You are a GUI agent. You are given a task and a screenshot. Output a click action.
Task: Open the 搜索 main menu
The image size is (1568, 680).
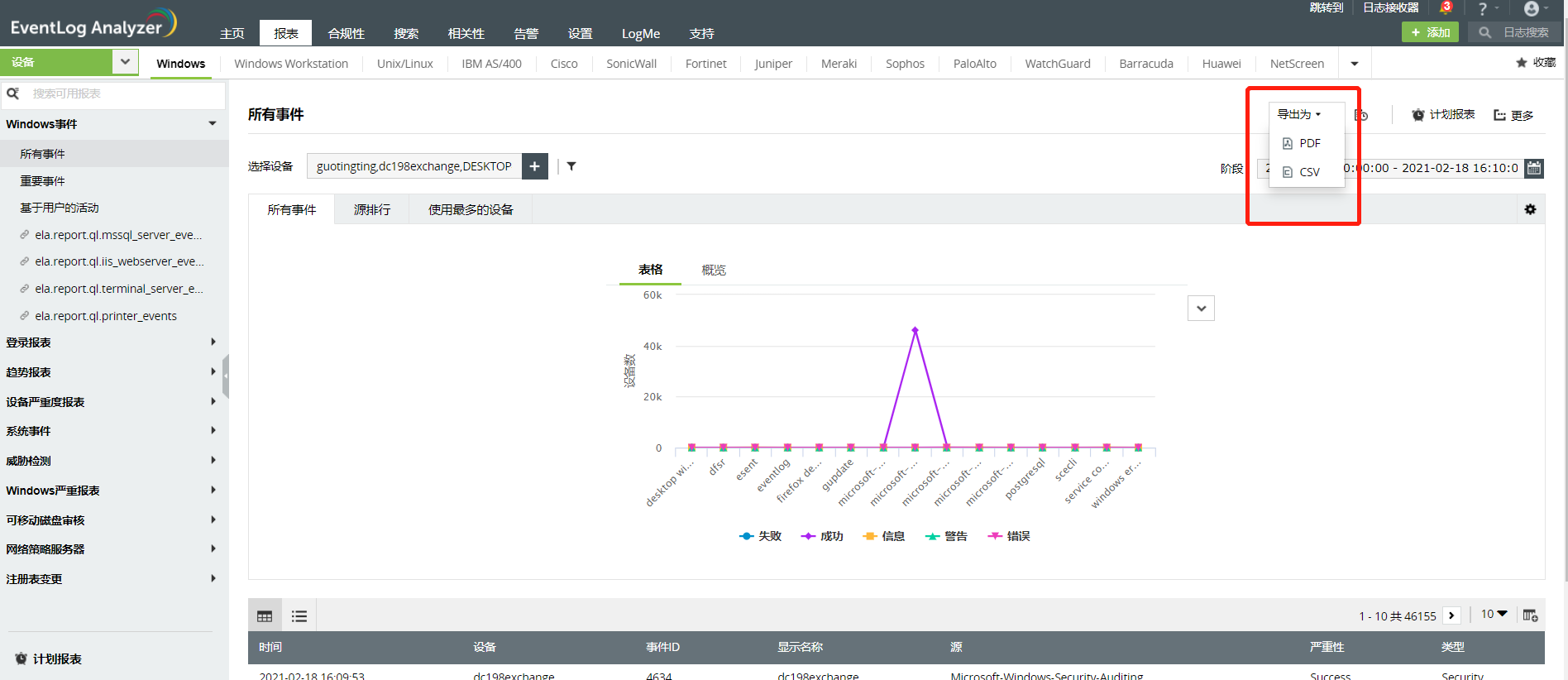tap(406, 34)
